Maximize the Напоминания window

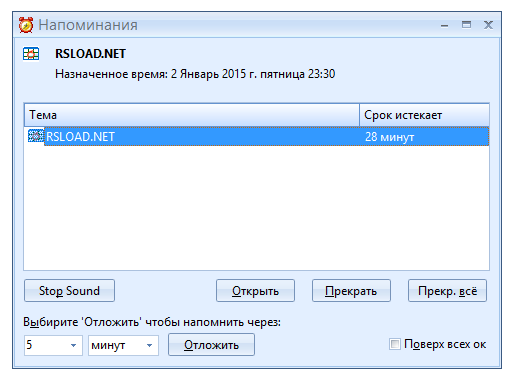[x=466, y=25]
